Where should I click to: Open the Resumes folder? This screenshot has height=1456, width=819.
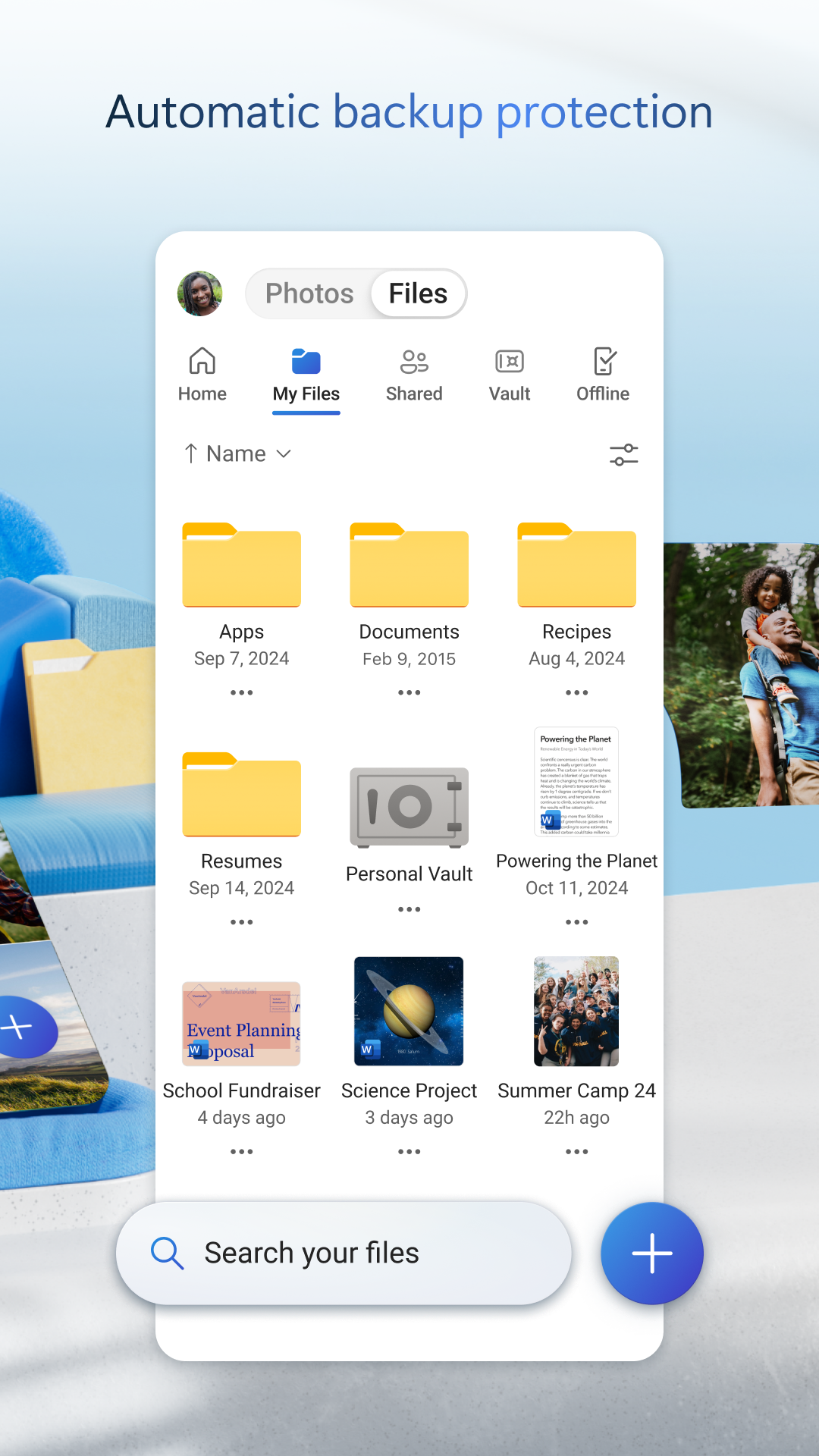[x=242, y=795]
